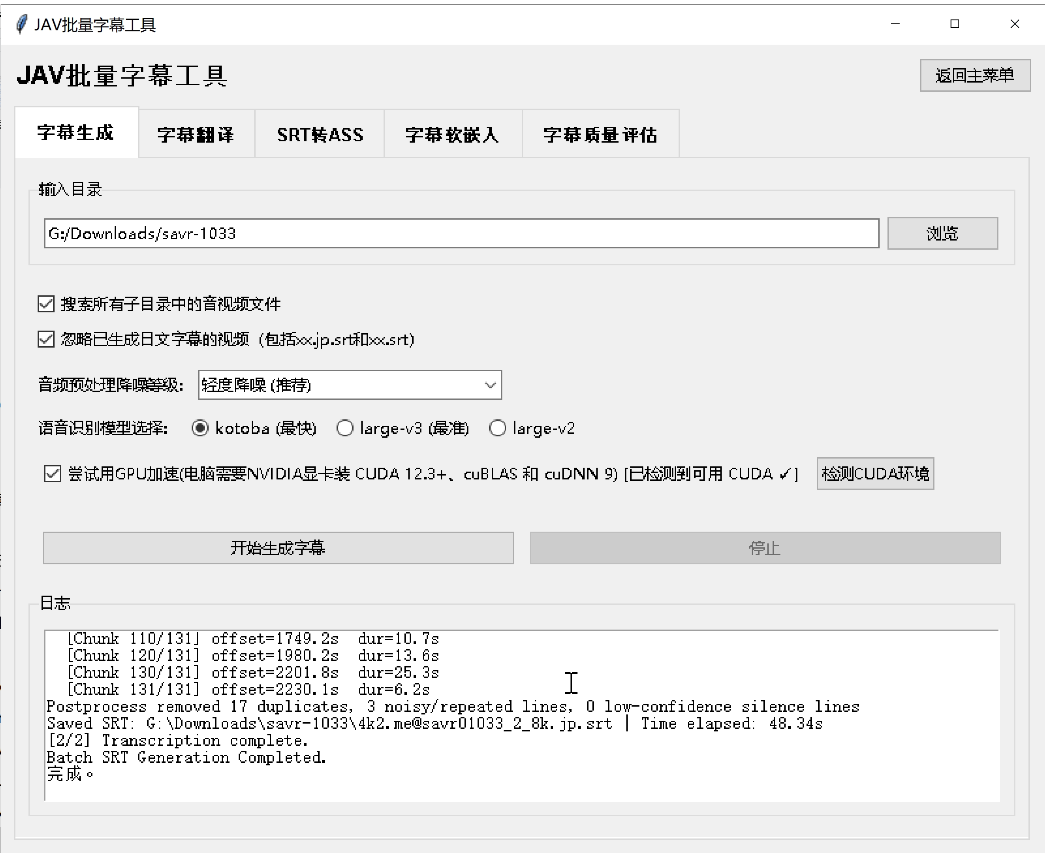Image resolution: width=1045 pixels, height=853 pixels.
Task: Click the 'Saved SRT' log line
Action: click(435, 724)
